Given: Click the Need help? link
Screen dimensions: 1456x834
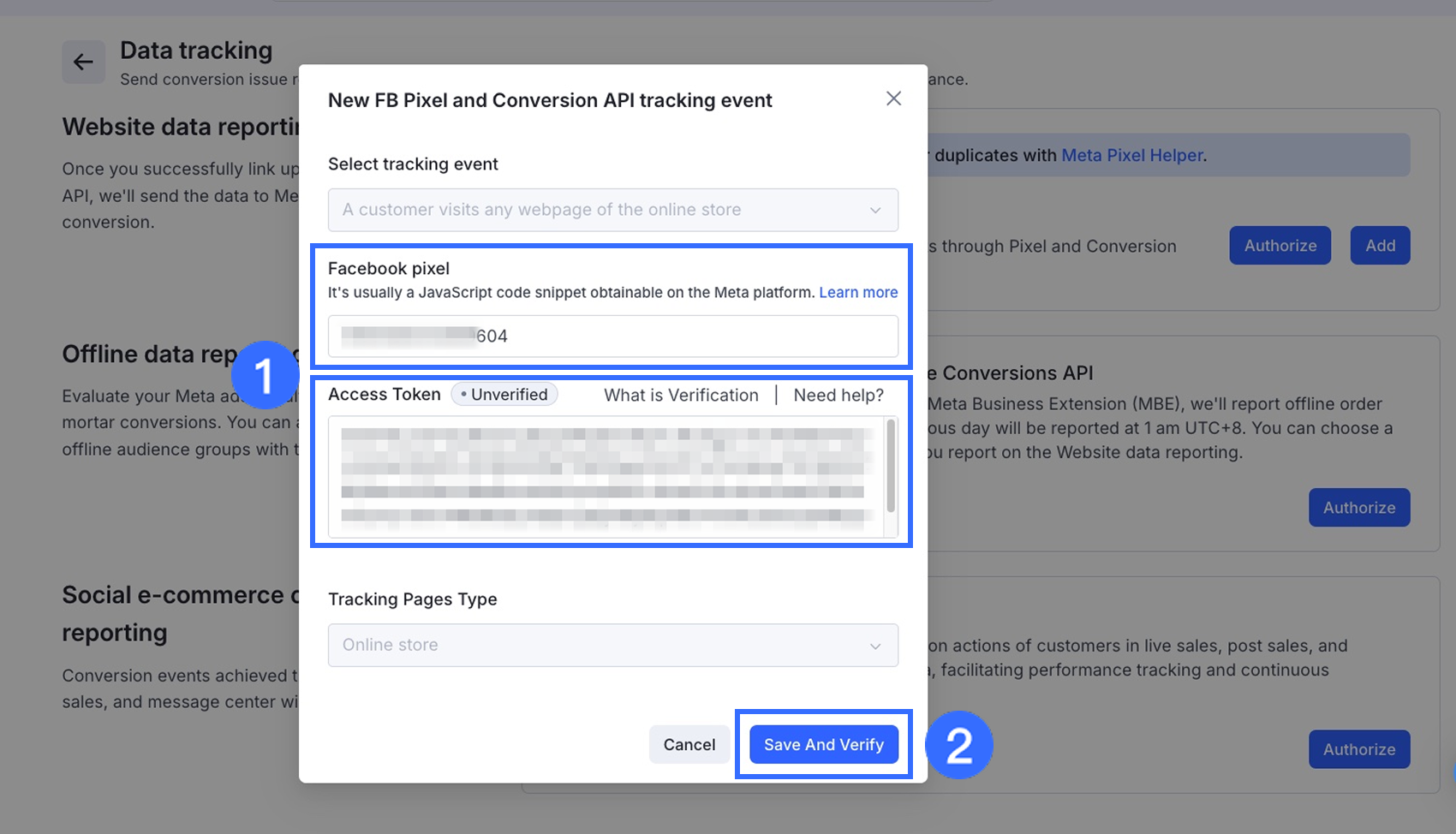Looking at the screenshot, I should coord(838,395).
